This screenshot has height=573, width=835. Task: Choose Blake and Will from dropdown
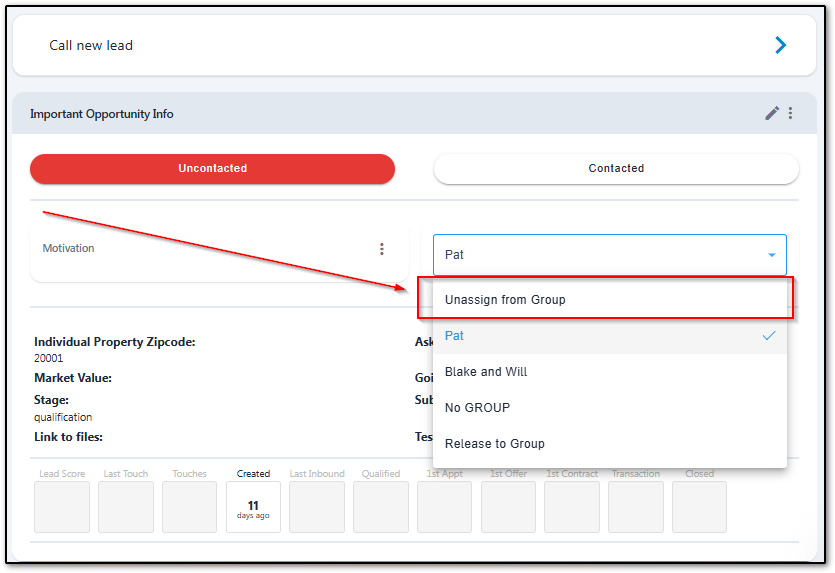[x=486, y=372]
